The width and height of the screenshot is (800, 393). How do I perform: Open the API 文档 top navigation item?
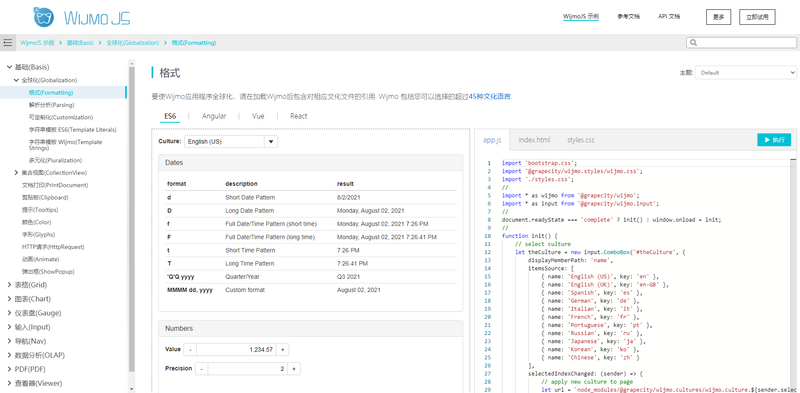(x=669, y=17)
